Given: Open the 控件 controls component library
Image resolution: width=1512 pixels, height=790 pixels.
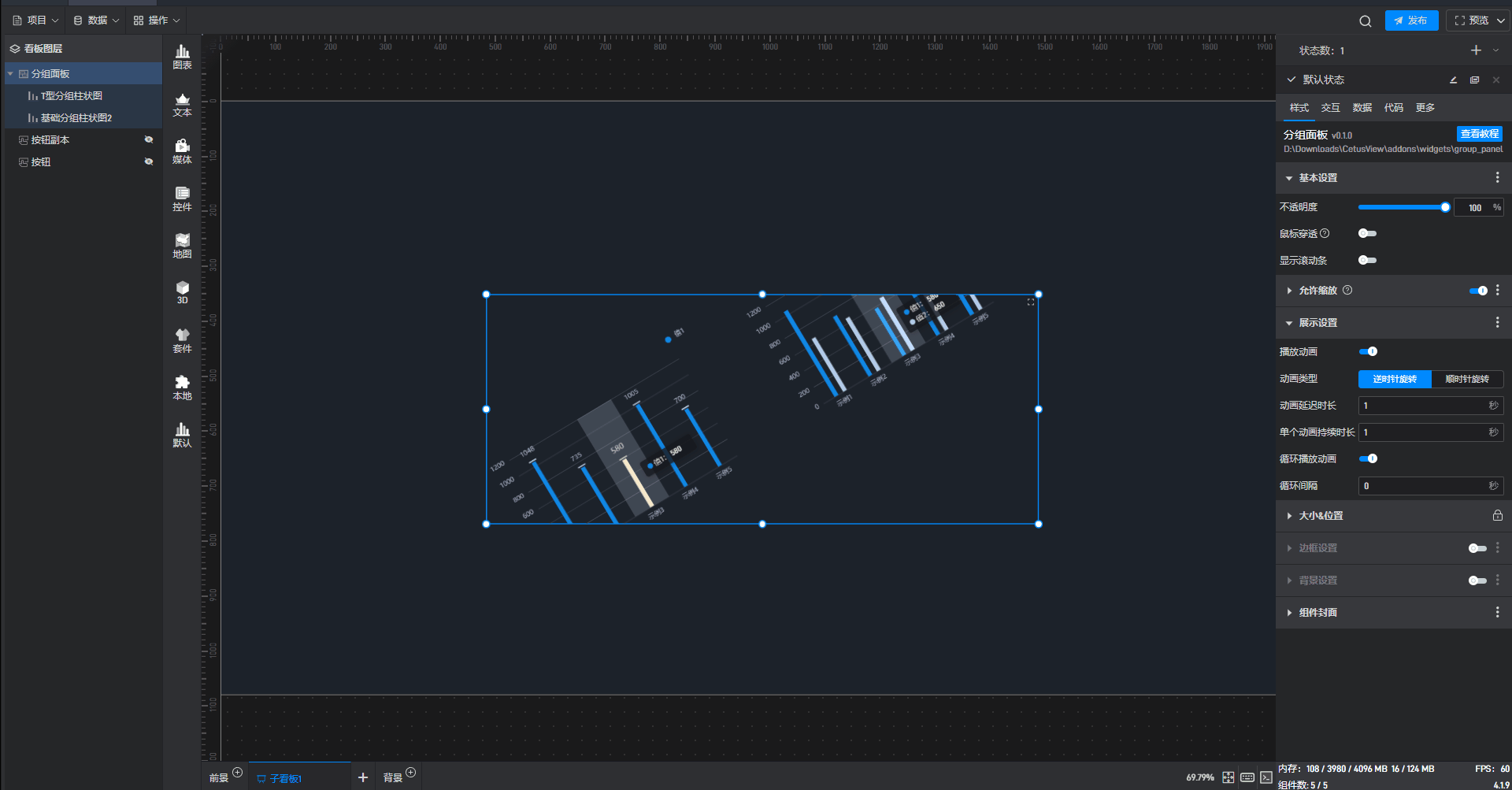Looking at the screenshot, I should click(x=182, y=198).
